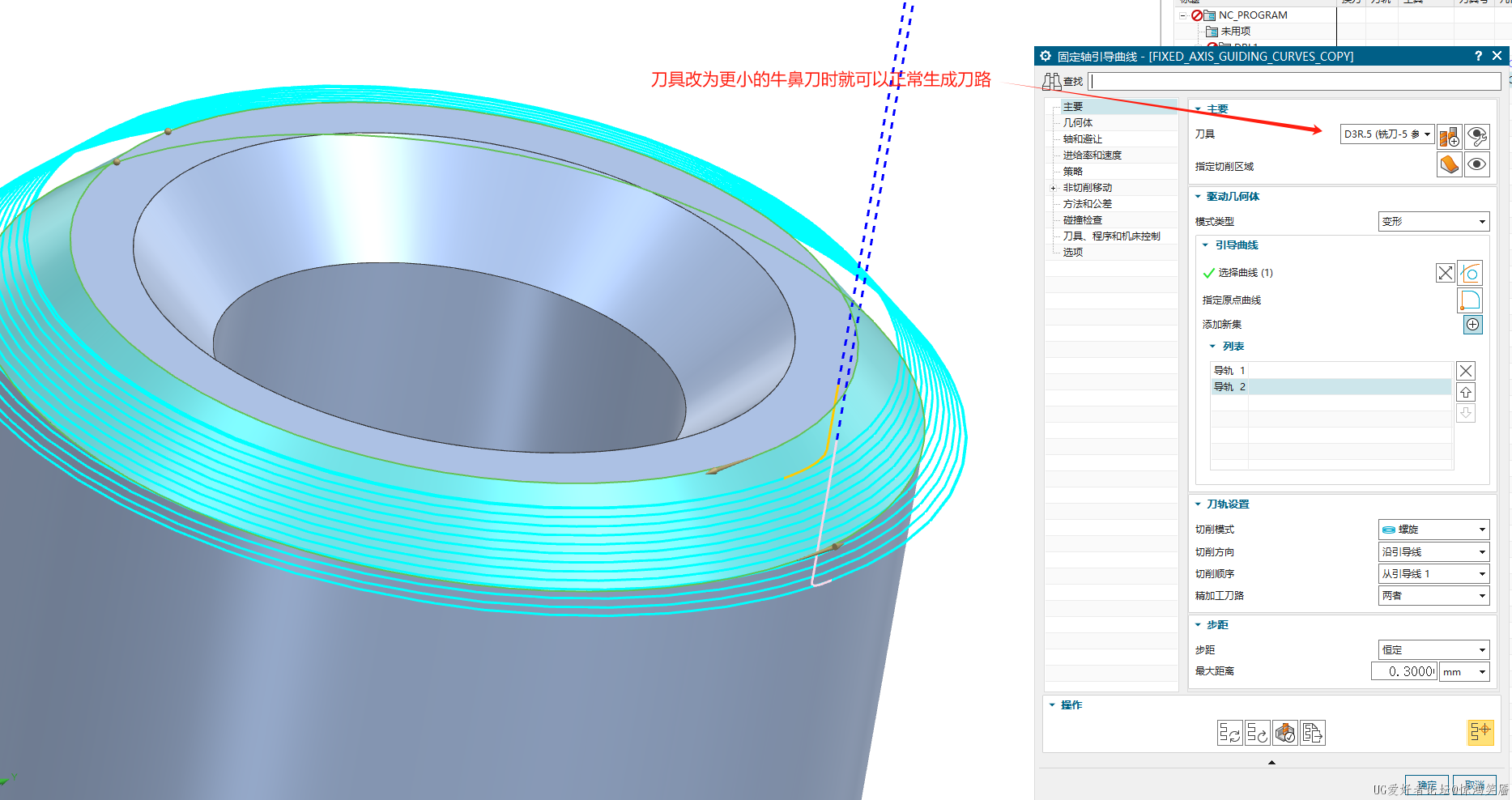Click the generate tool path icon
Image resolution: width=1512 pixels, height=800 pixels.
[x=1229, y=733]
